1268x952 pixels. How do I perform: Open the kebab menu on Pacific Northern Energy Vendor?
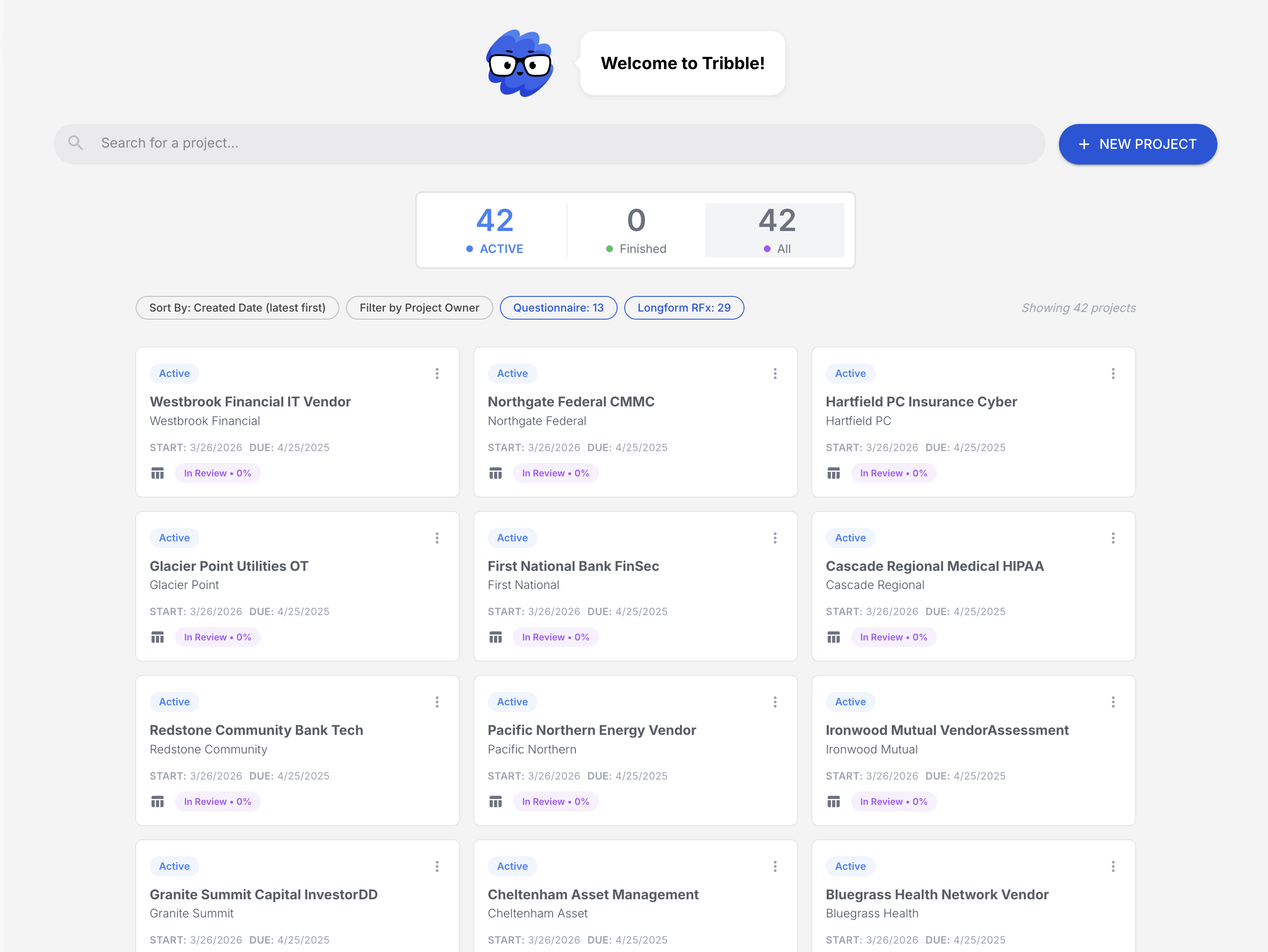pyautogui.click(x=775, y=702)
